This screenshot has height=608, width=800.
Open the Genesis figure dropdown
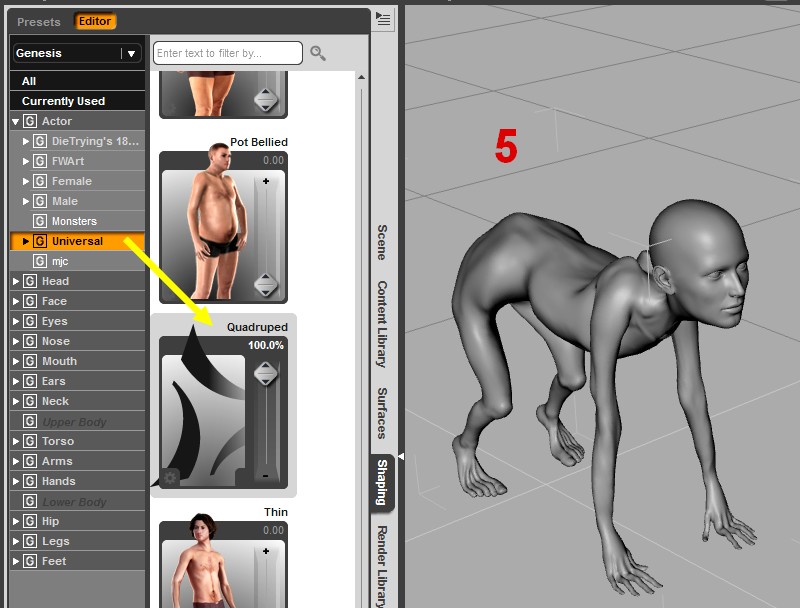[77, 53]
